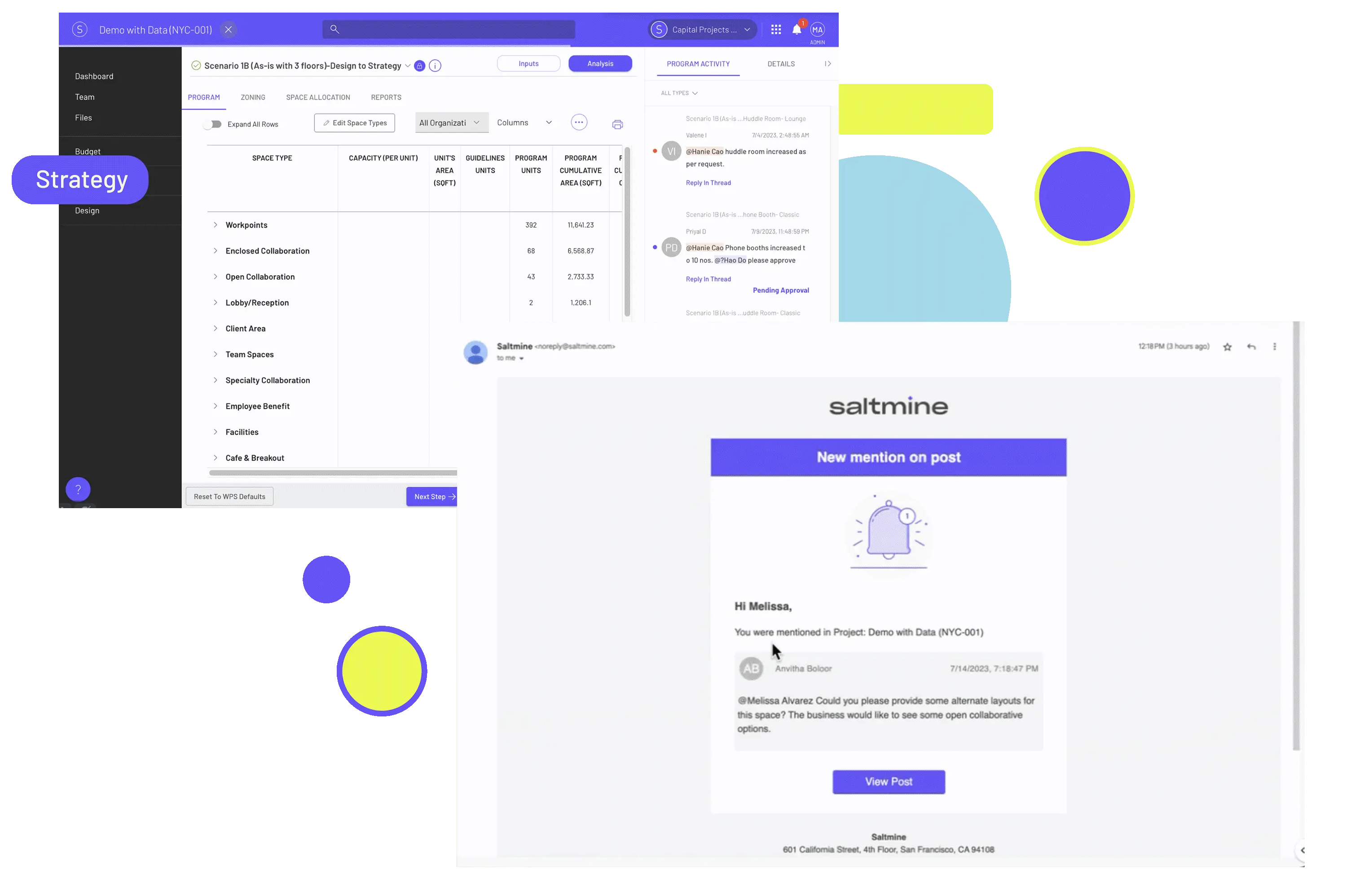Open the All Organizations dropdown
This screenshot has height=896, width=1347.
449,122
